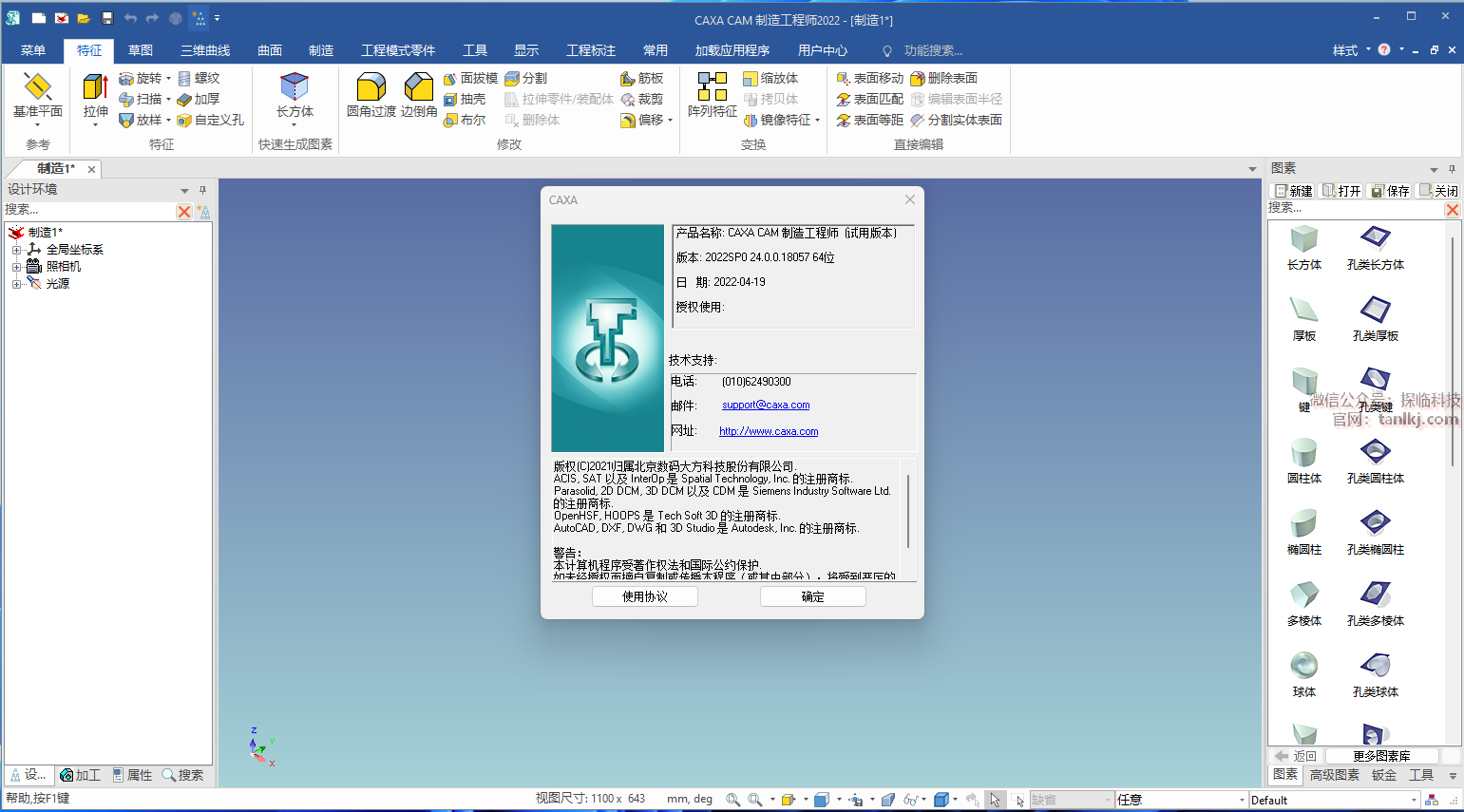Click the copyright text scrollbar in dialog

point(908,512)
